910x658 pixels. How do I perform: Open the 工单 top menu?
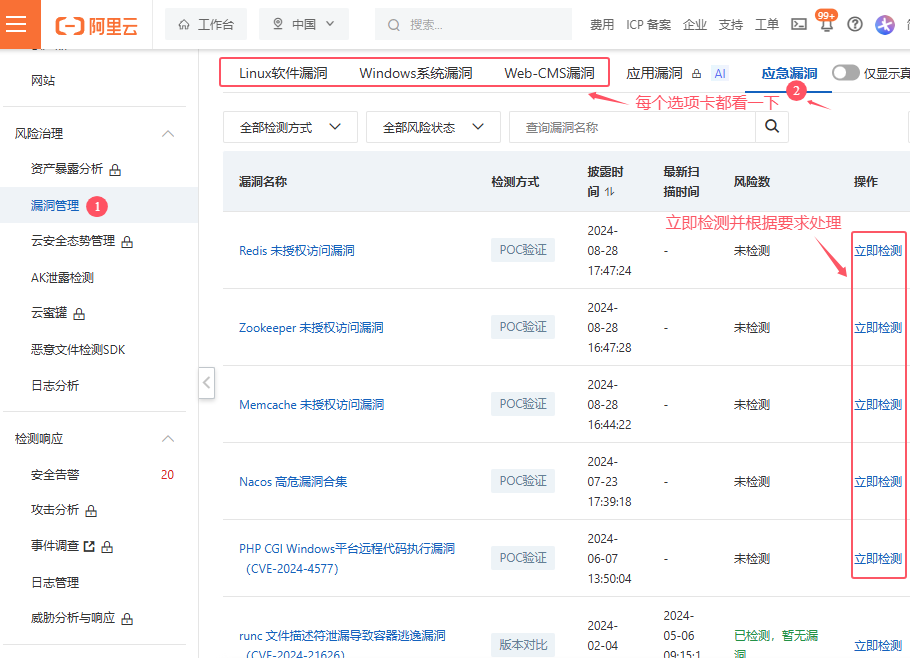(767, 24)
